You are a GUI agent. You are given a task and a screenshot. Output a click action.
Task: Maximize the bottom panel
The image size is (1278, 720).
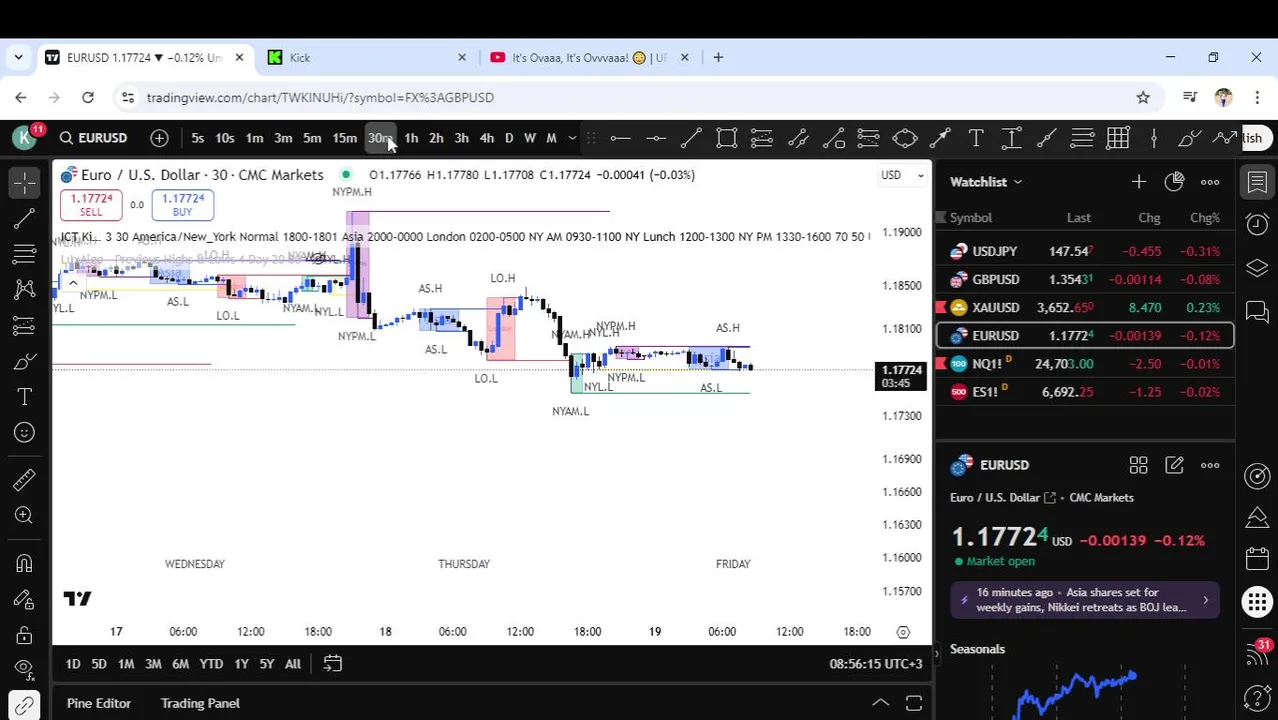click(x=913, y=704)
